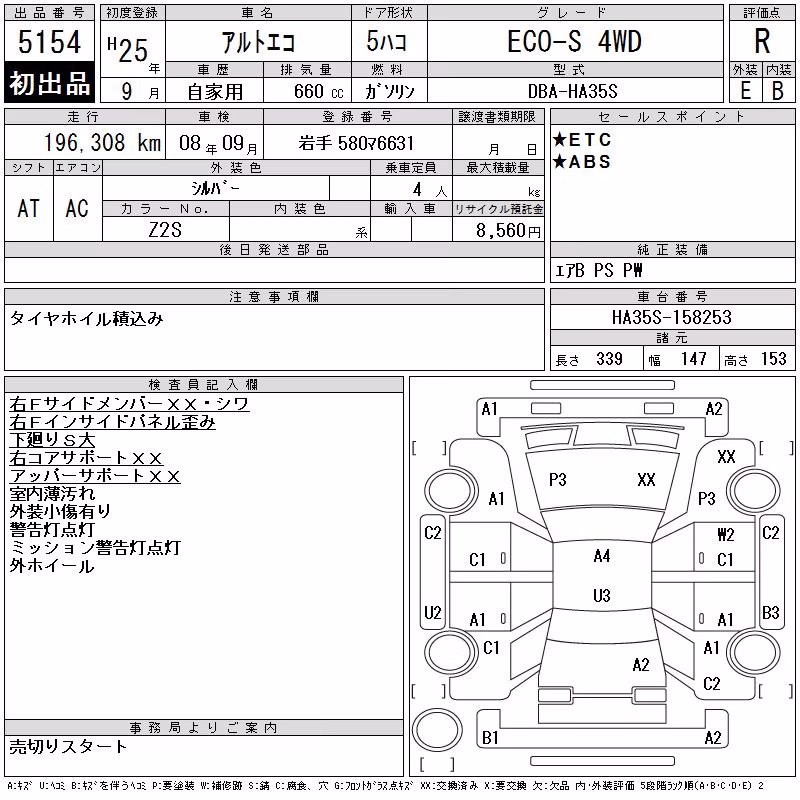Image resolution: width=800 pixels, height=800 pixels.
Task: Click the length value 長さ 339
Action: 589,359
